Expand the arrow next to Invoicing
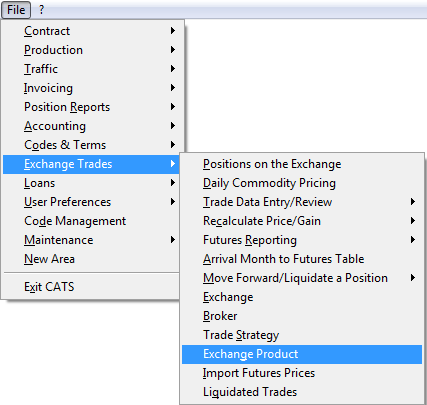 [x=173, y=88]
